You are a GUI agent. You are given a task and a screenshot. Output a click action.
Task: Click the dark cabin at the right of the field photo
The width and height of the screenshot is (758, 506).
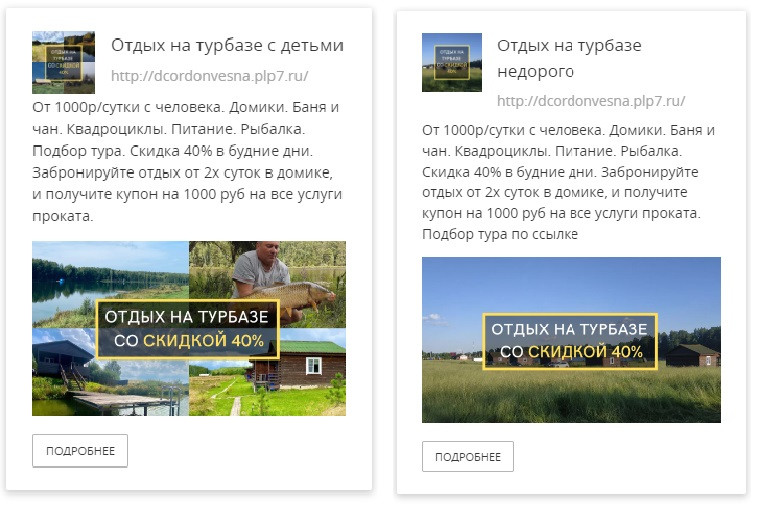pos(692,355)
